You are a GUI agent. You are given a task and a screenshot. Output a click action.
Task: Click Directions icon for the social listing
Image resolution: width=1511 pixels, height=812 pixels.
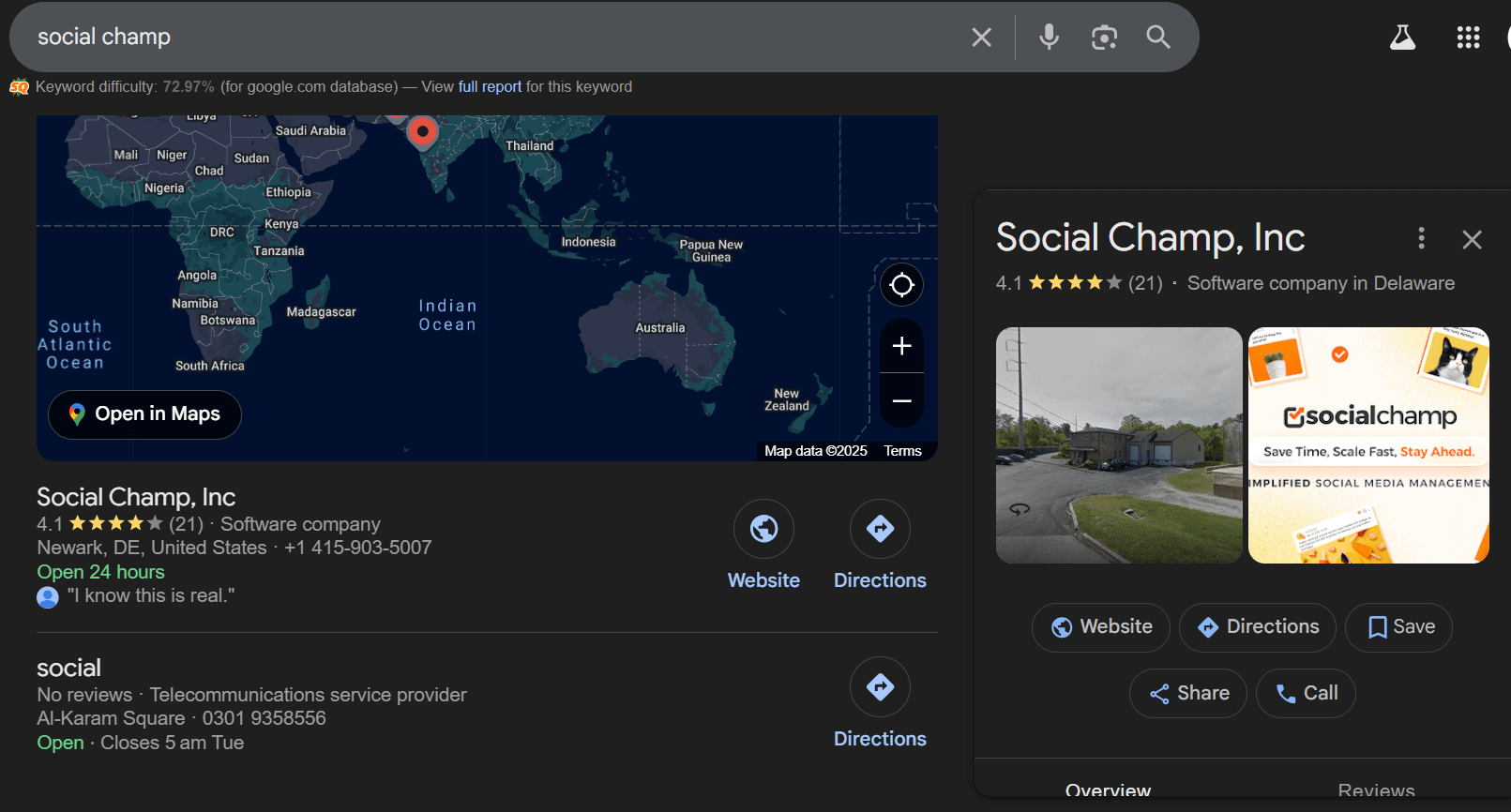click(x=880, y=687)
